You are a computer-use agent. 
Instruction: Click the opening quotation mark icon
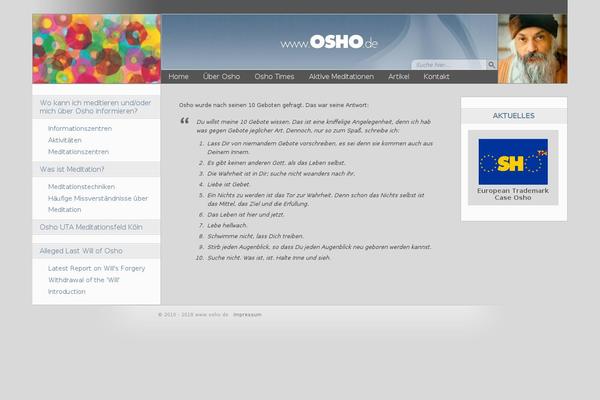click(185, 121)
